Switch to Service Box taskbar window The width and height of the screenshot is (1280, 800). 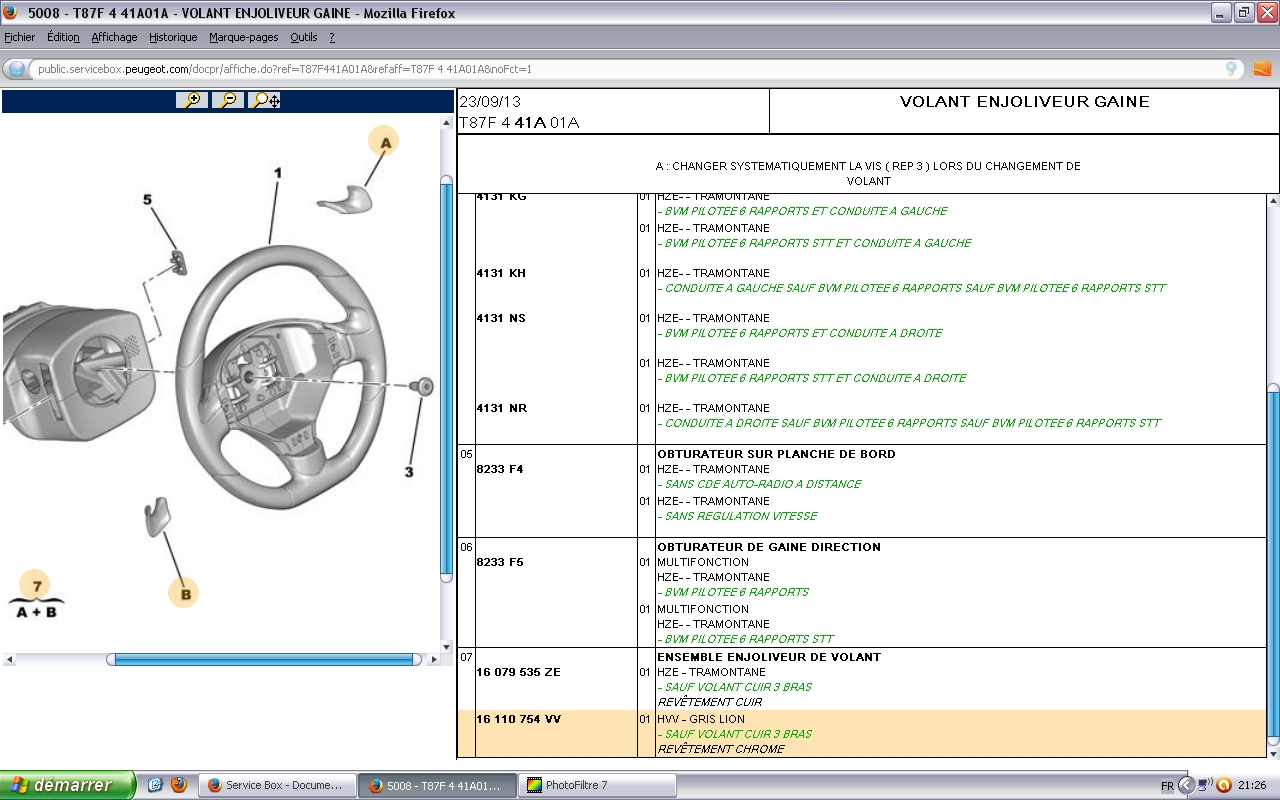coord(276,785)
